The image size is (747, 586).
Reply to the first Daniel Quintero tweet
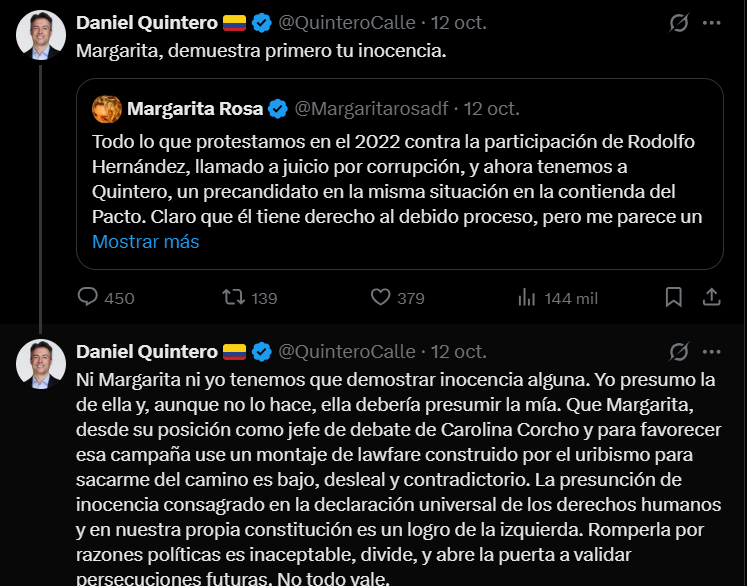(x=89, y=297)
